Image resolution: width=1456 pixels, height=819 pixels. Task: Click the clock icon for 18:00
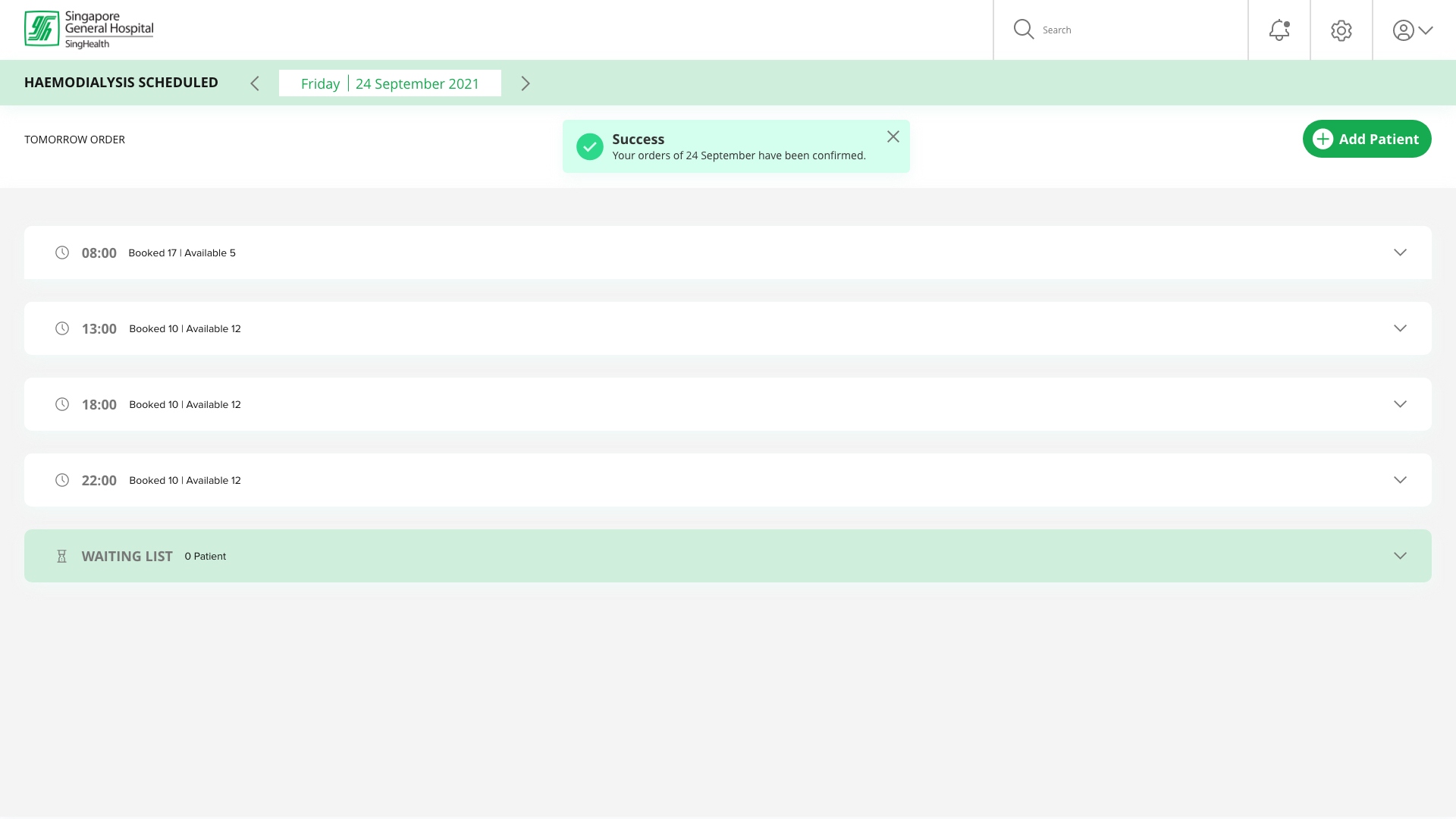[62, 404]
